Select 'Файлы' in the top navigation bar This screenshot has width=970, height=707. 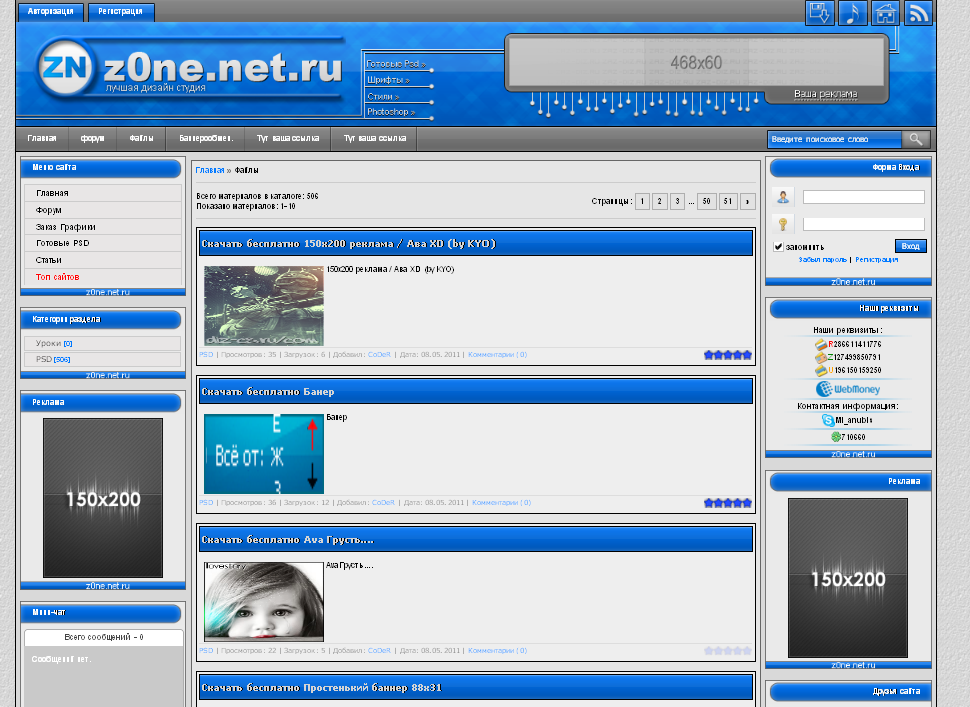coord(141,139)
